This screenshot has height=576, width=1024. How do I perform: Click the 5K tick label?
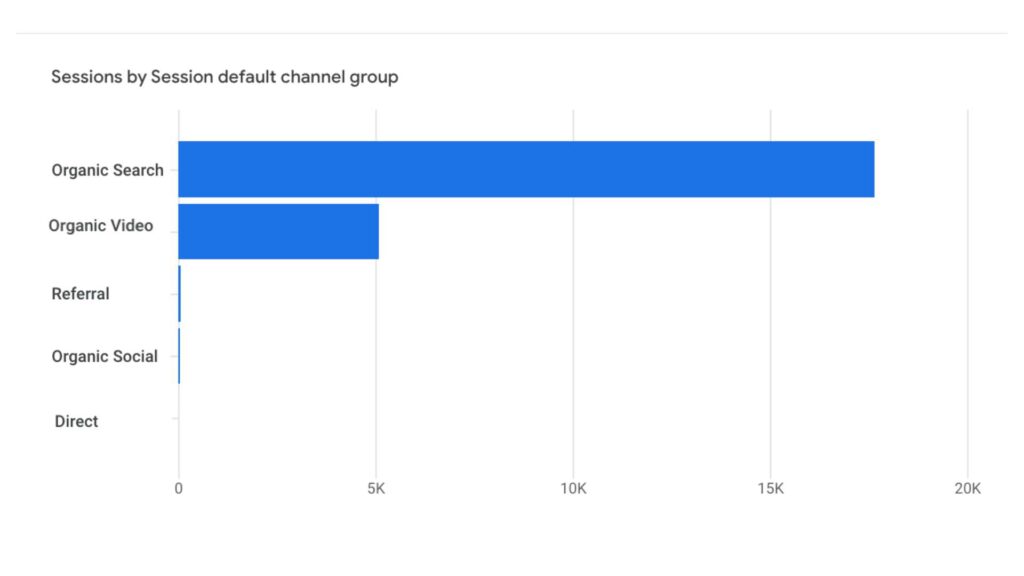[376, 488]
